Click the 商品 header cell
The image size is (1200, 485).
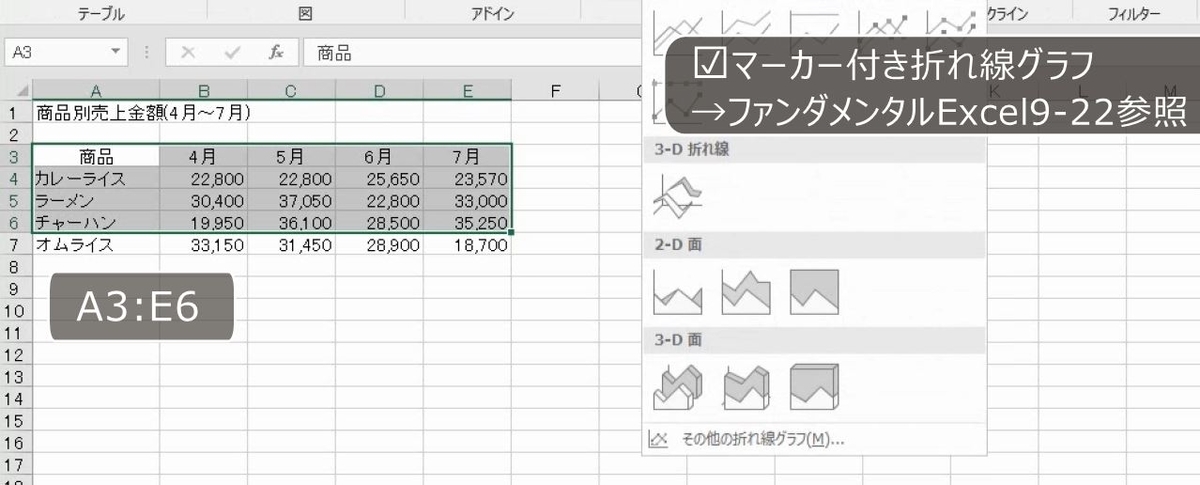(96, 156)
